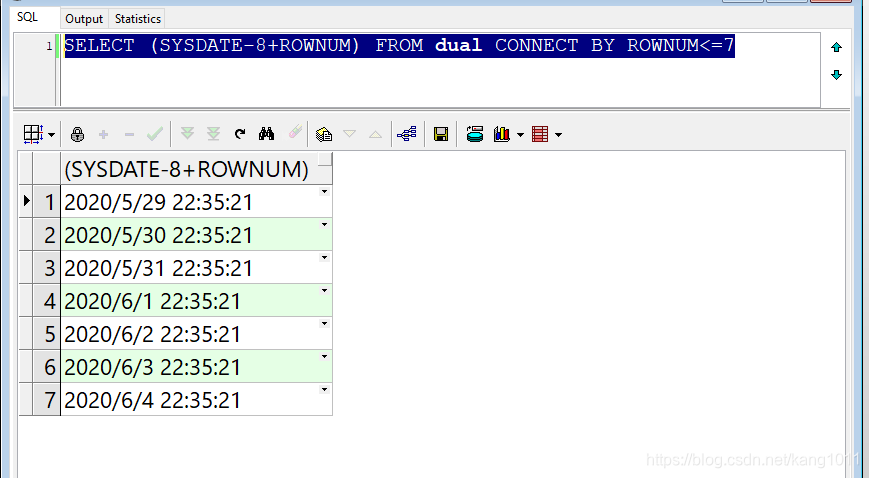
Task: Switch to the SQL tab
Action: [x=27, y=17]
